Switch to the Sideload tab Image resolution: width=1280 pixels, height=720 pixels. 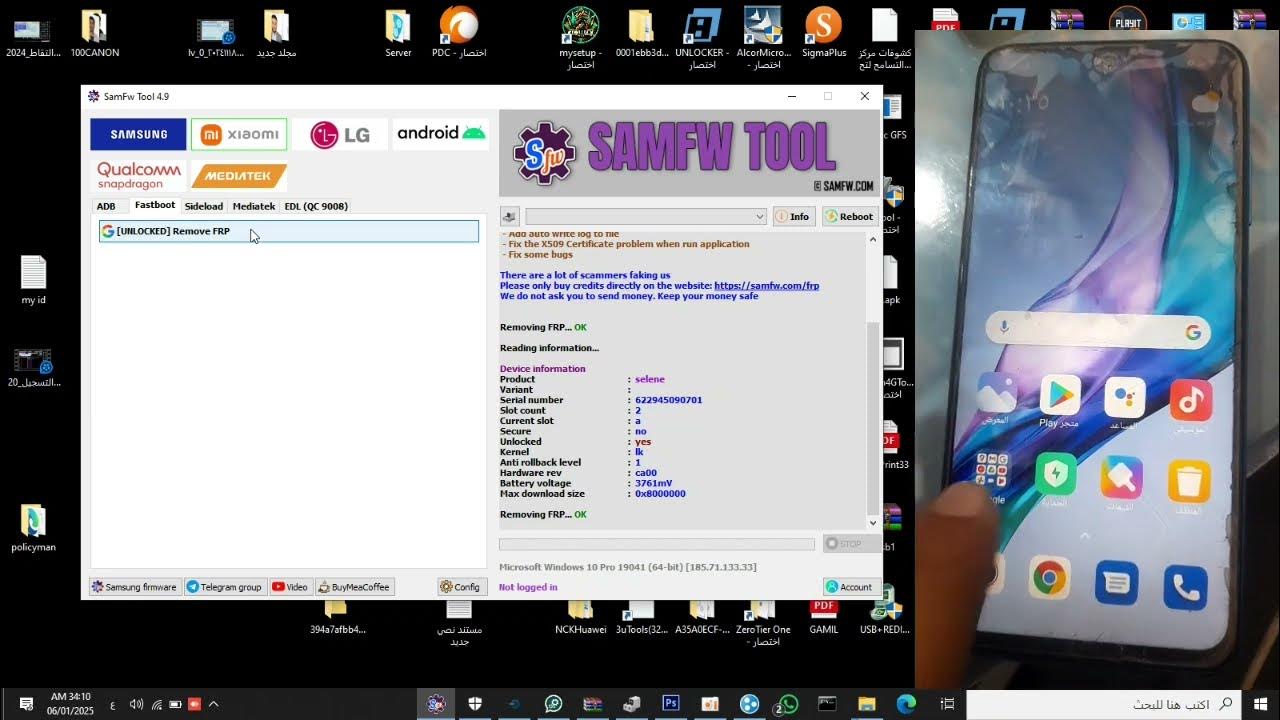pyautogui.click(x=204, y=206)
